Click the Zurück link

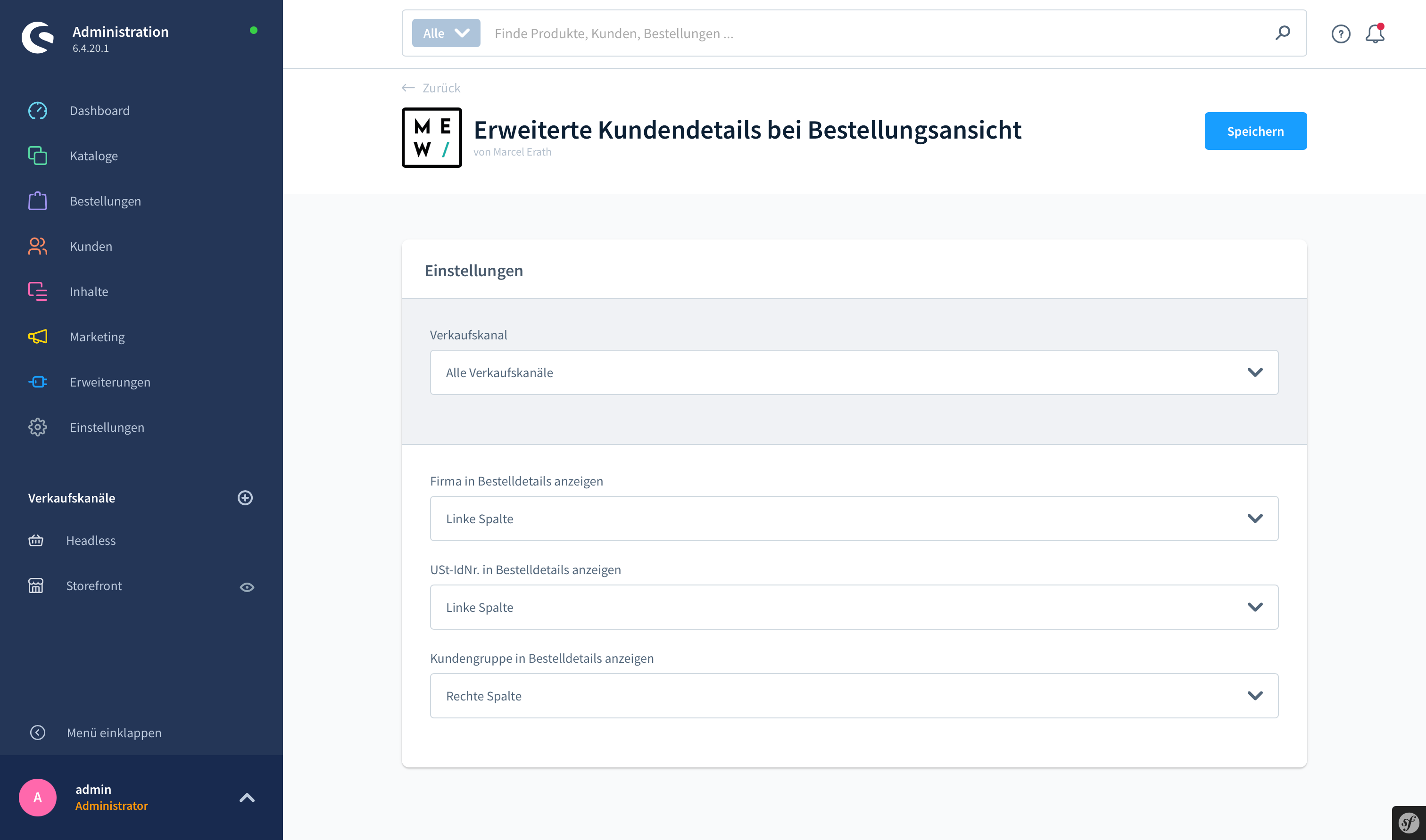440,88
